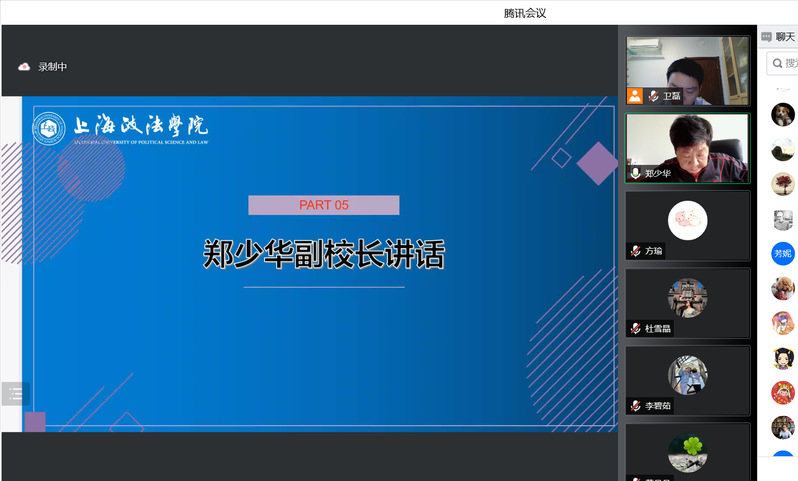Click the 录制中 recording status label
The width and height of the screenshot is (798, 481).
53,67
